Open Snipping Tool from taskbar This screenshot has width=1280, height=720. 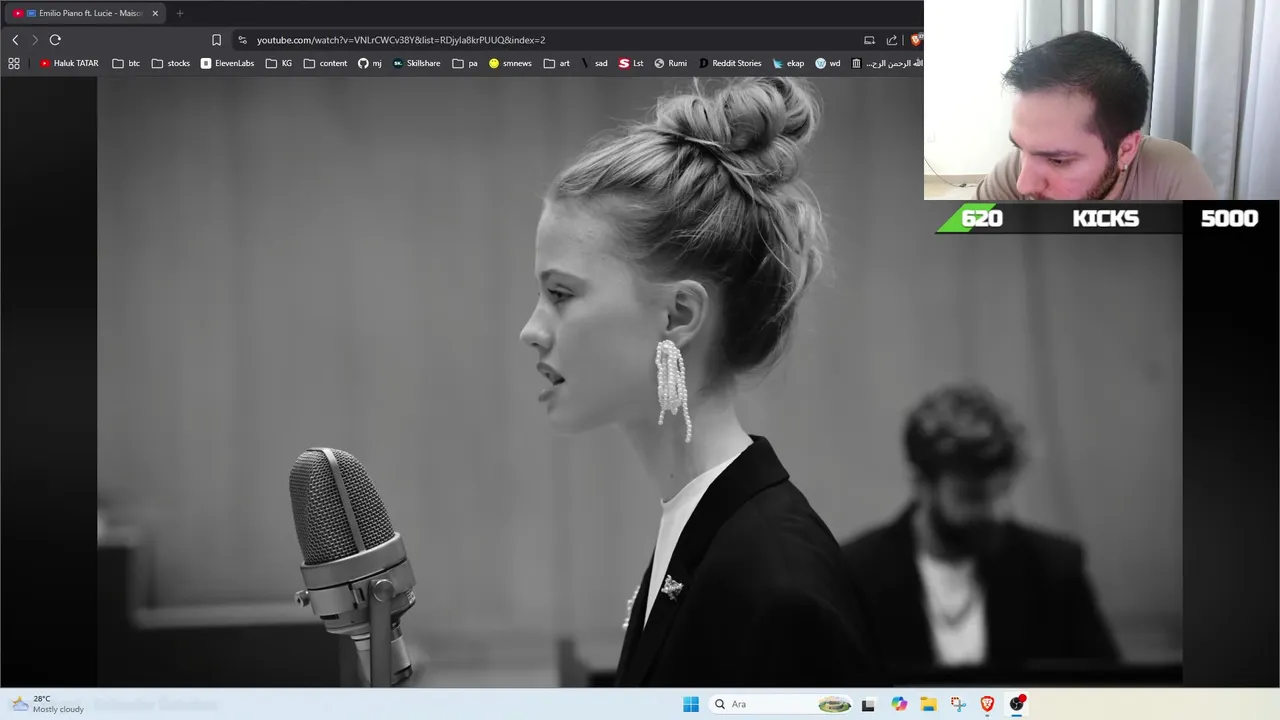coord(958,704)
